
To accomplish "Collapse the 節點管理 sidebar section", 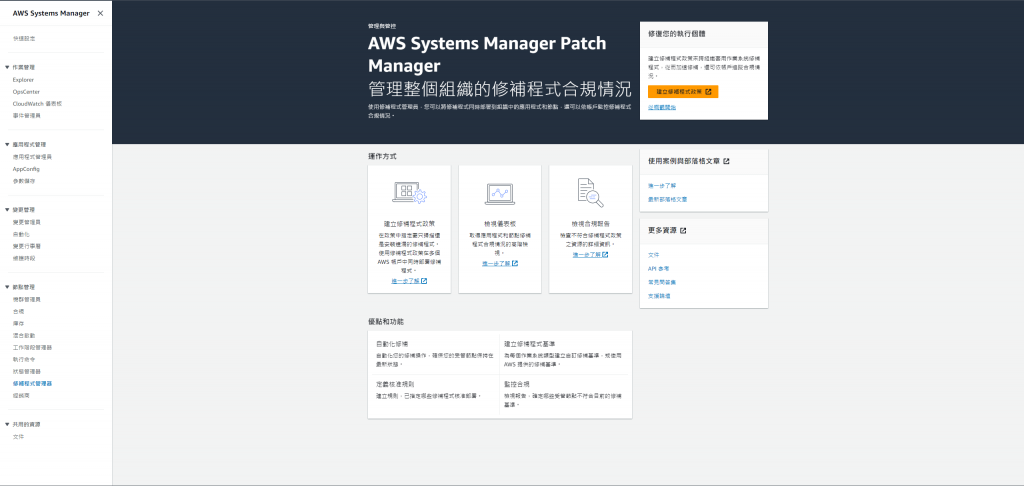I will (x=7, y=287).
